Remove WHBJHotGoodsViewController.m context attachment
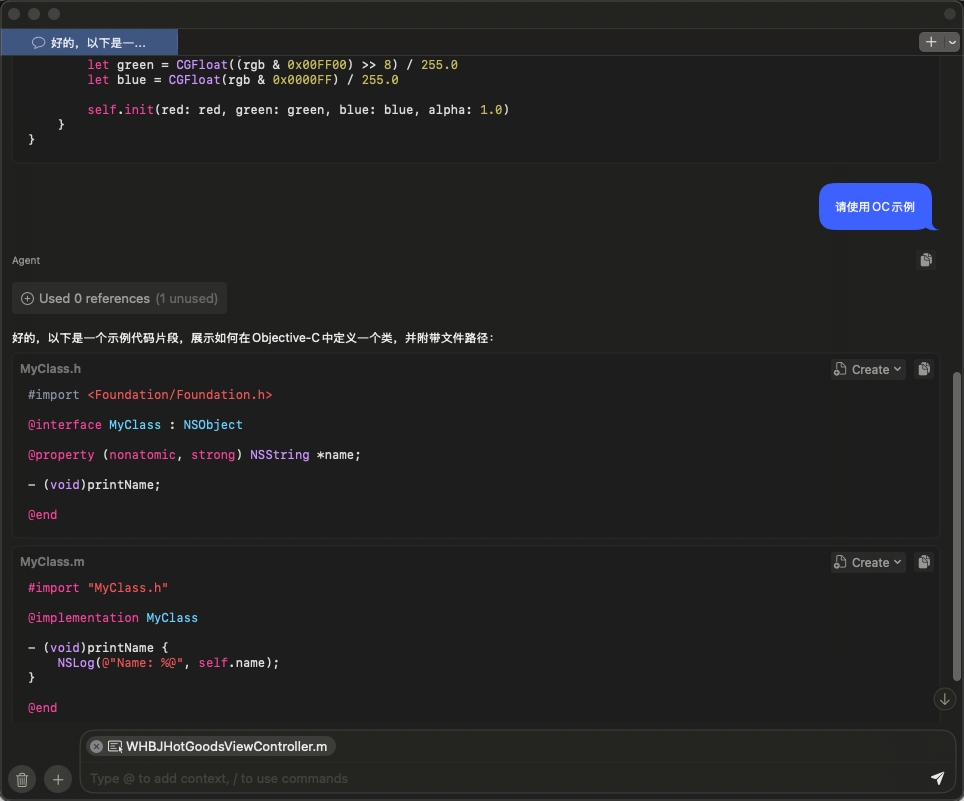The height and width of the screenshot is (801, 964). point(97,746)
